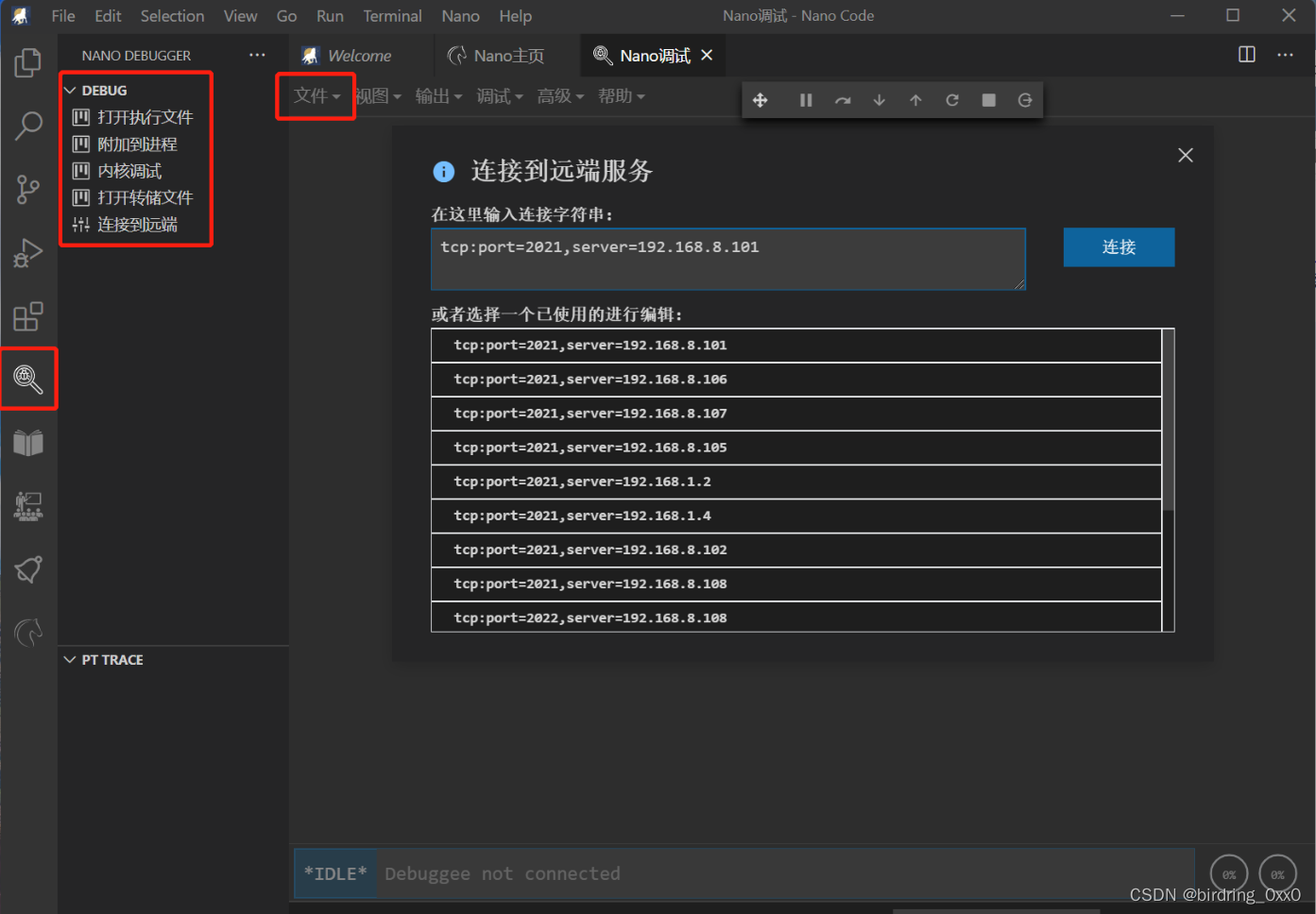
Task: Click the Stop debug icon
Action: 988,99
